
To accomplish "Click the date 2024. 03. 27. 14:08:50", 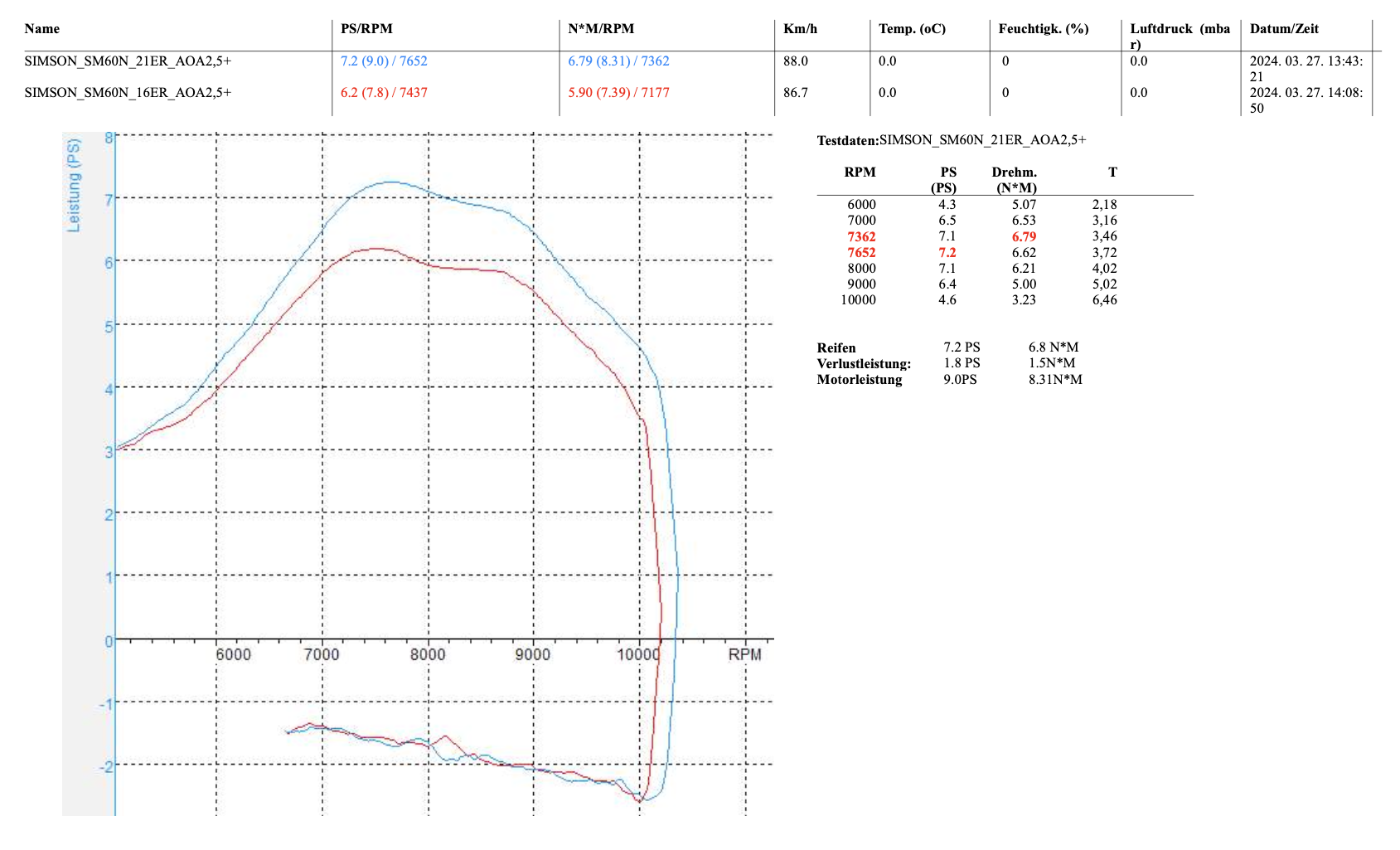I will 1306,100.
